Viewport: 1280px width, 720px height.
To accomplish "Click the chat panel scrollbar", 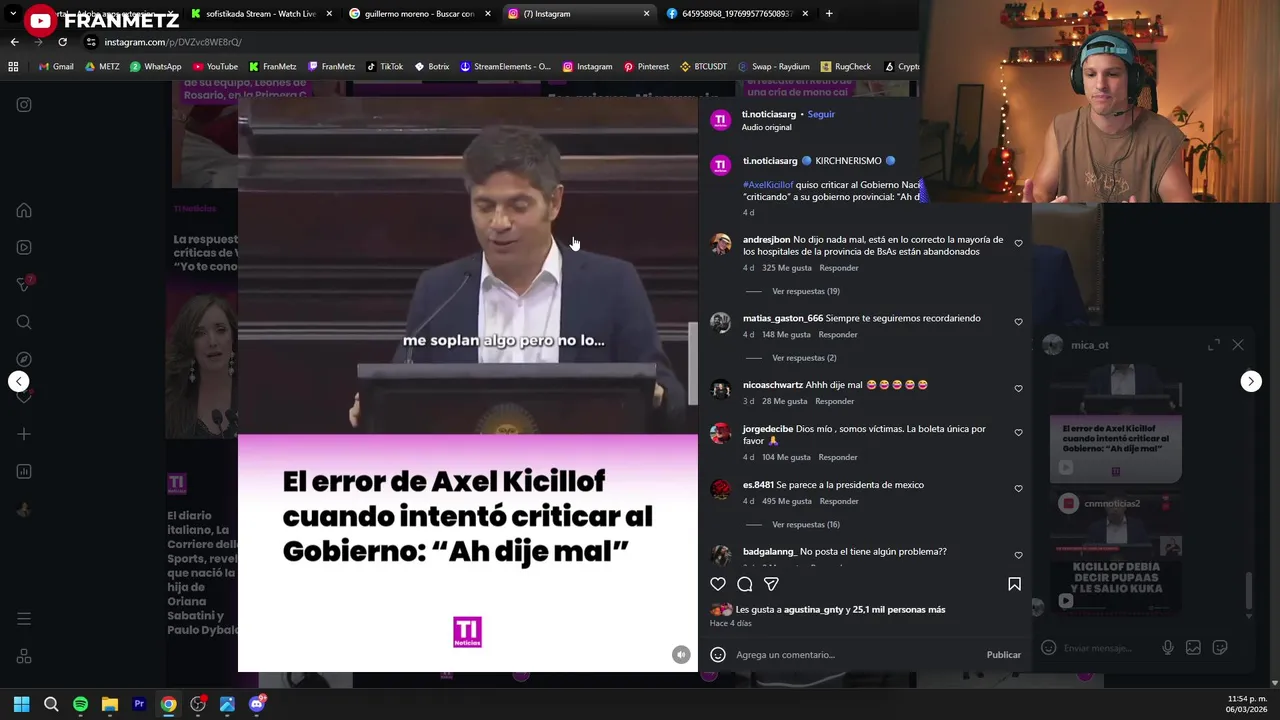I will click(1248, 591).
